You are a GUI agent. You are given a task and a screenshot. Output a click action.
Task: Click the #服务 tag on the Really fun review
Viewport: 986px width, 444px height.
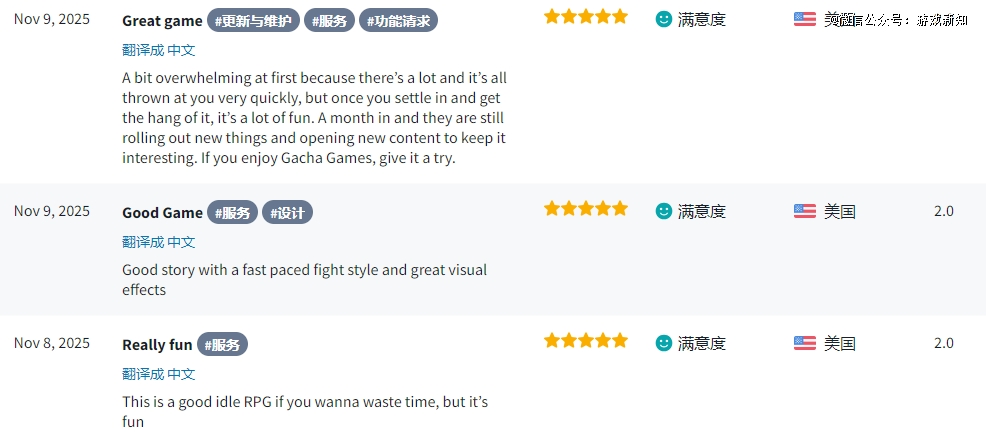(222, 344)
